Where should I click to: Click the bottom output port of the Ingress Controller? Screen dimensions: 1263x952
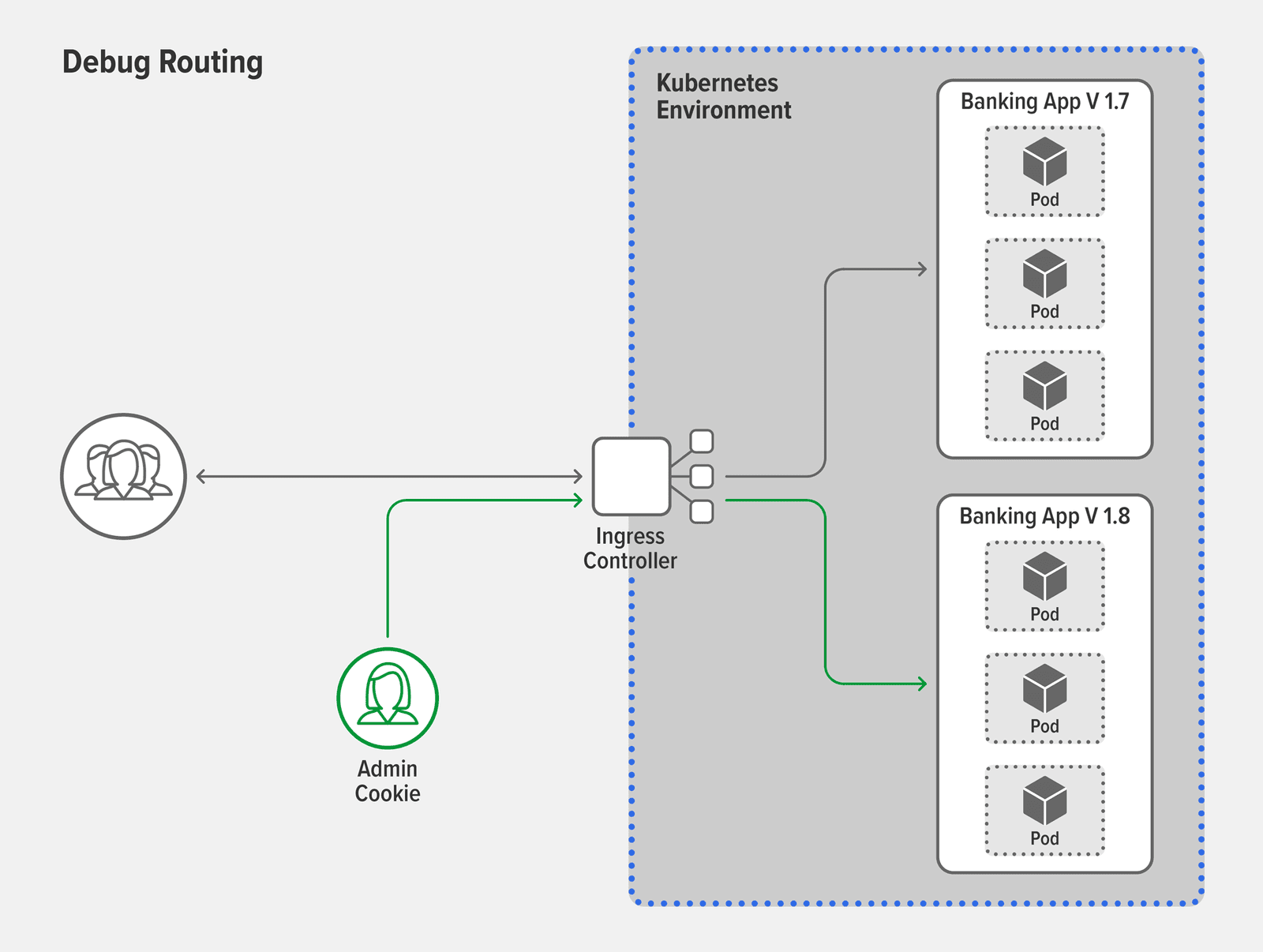(x=701, y=512)
